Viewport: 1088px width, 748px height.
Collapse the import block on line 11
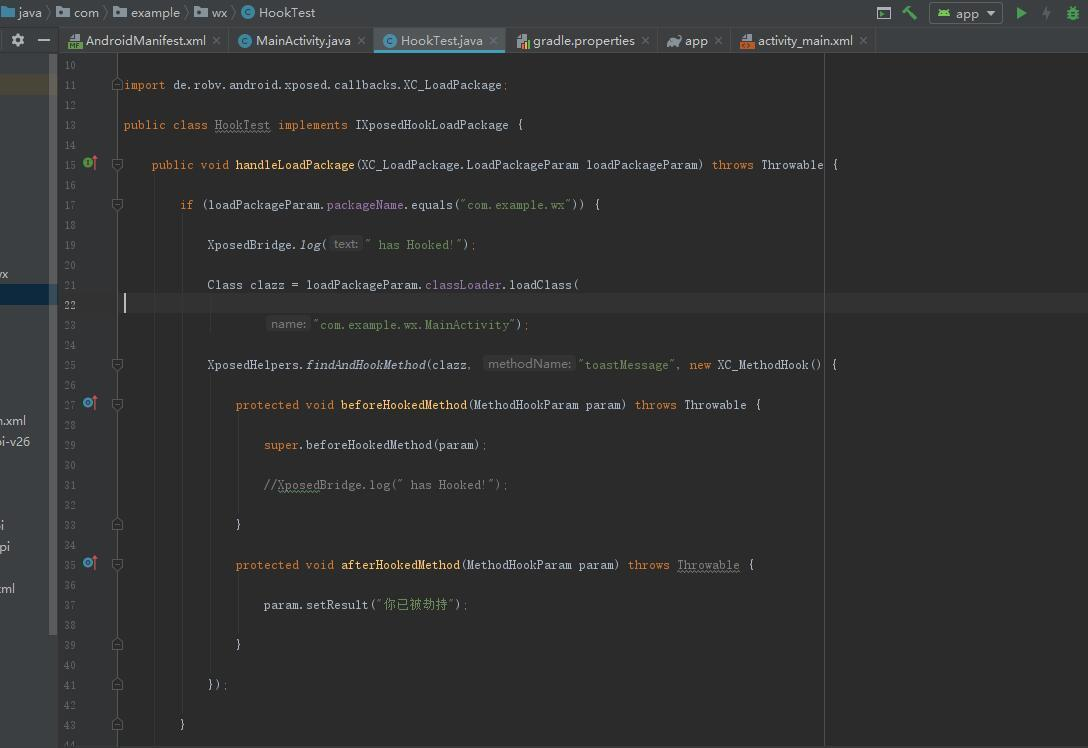[x=117, y=85]
